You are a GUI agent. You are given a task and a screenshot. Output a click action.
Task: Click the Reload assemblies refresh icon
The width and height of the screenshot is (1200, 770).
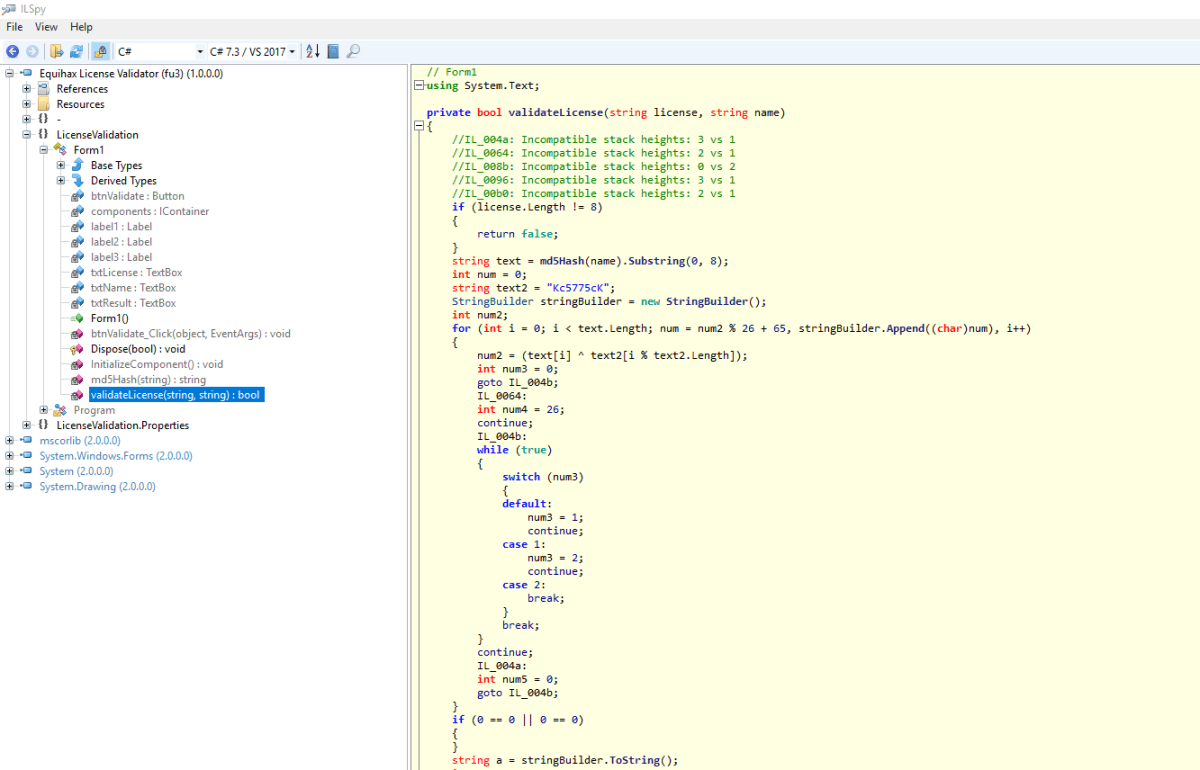pos(76,51)
